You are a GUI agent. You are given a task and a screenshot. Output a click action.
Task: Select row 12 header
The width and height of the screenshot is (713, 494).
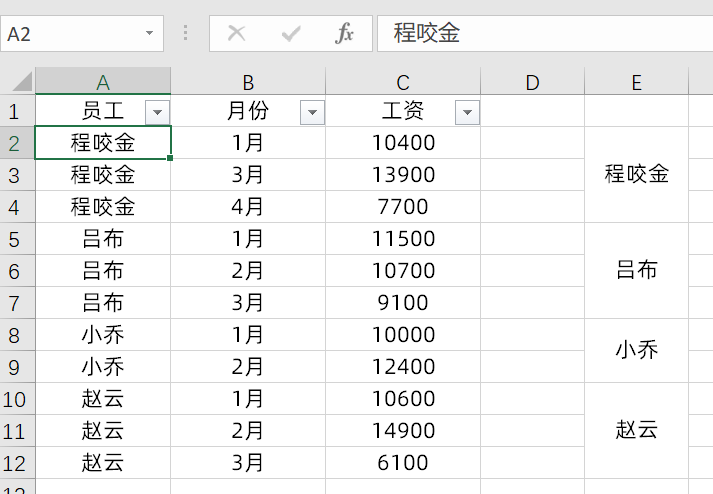click(17, 463)
